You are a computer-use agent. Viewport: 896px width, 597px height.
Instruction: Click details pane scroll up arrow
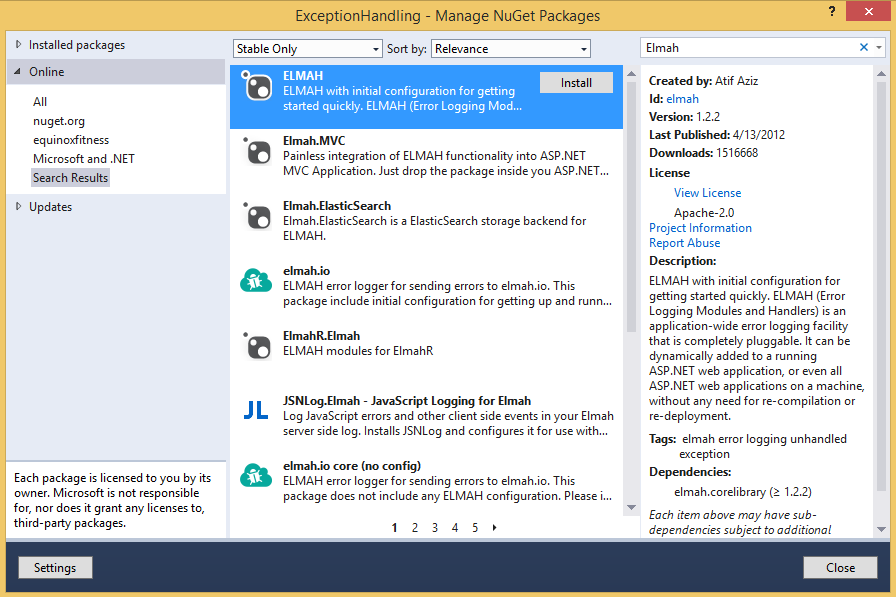(881, 73)
